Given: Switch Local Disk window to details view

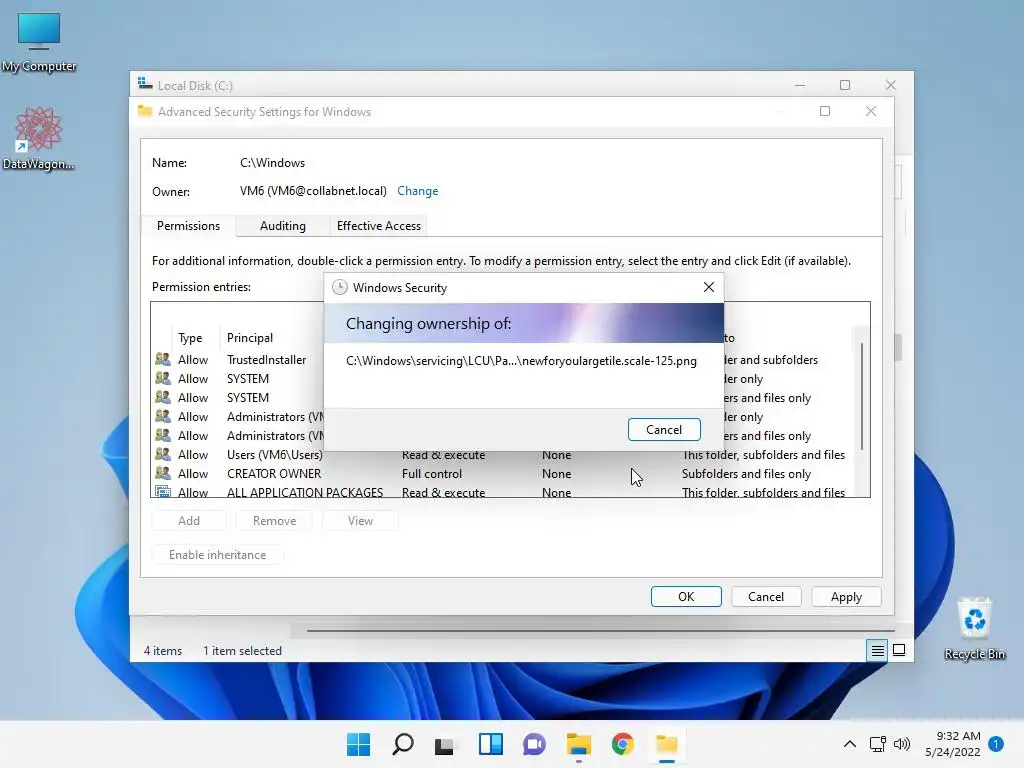Looking at the screenshot, I should tap(878, 650).
